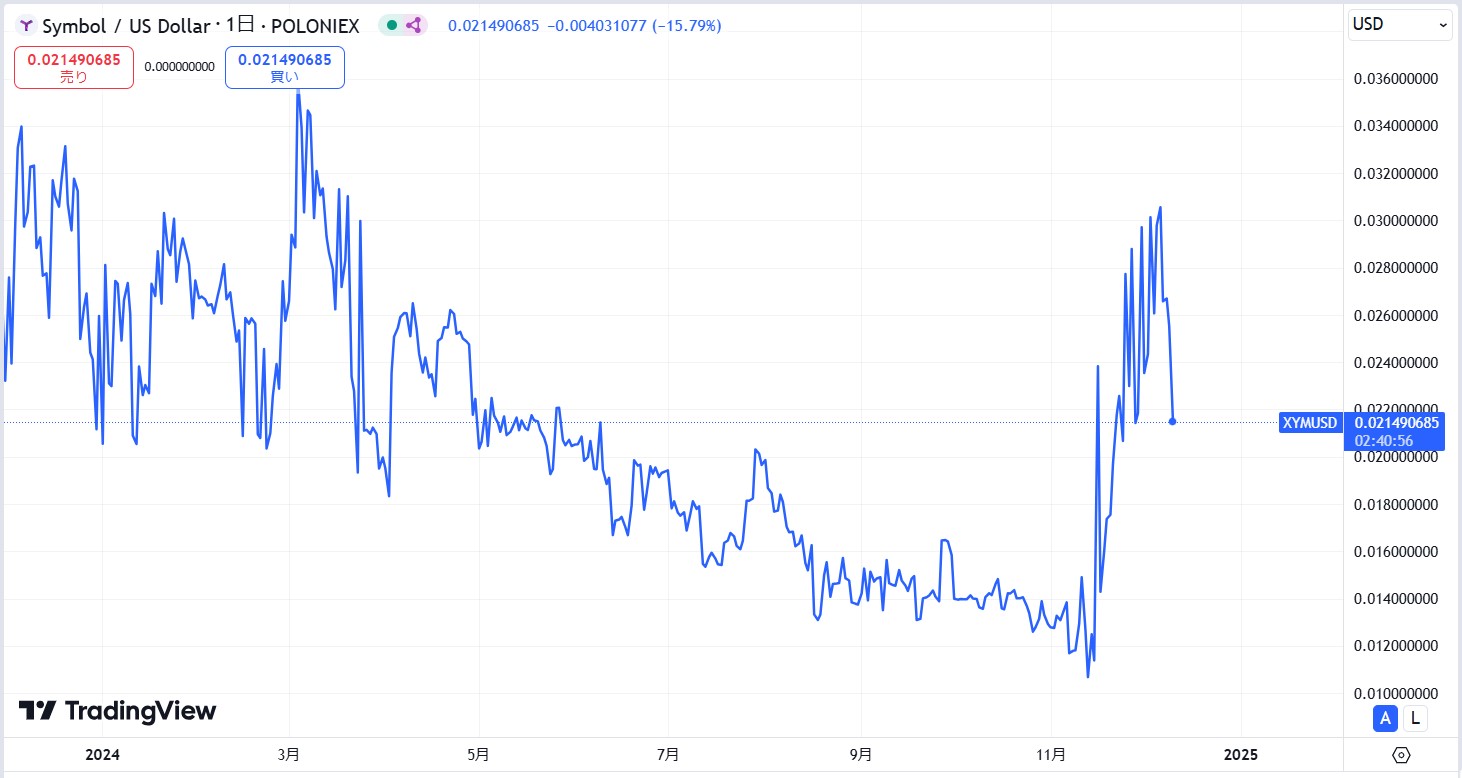Click the 2024 time axis label
The width and height of the screenshot is (1462, 778).
click(102, 755)
